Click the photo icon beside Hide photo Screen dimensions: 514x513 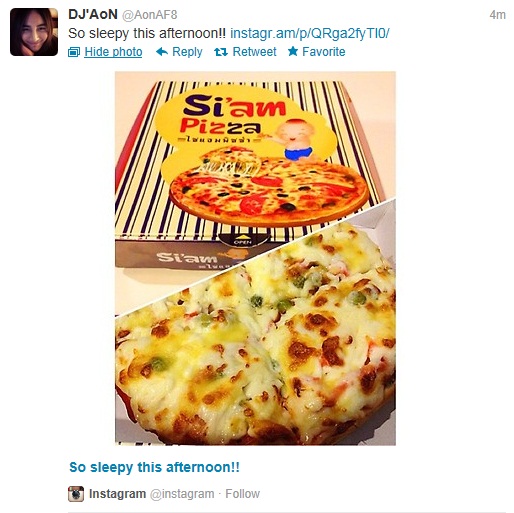tap(74, 52)
